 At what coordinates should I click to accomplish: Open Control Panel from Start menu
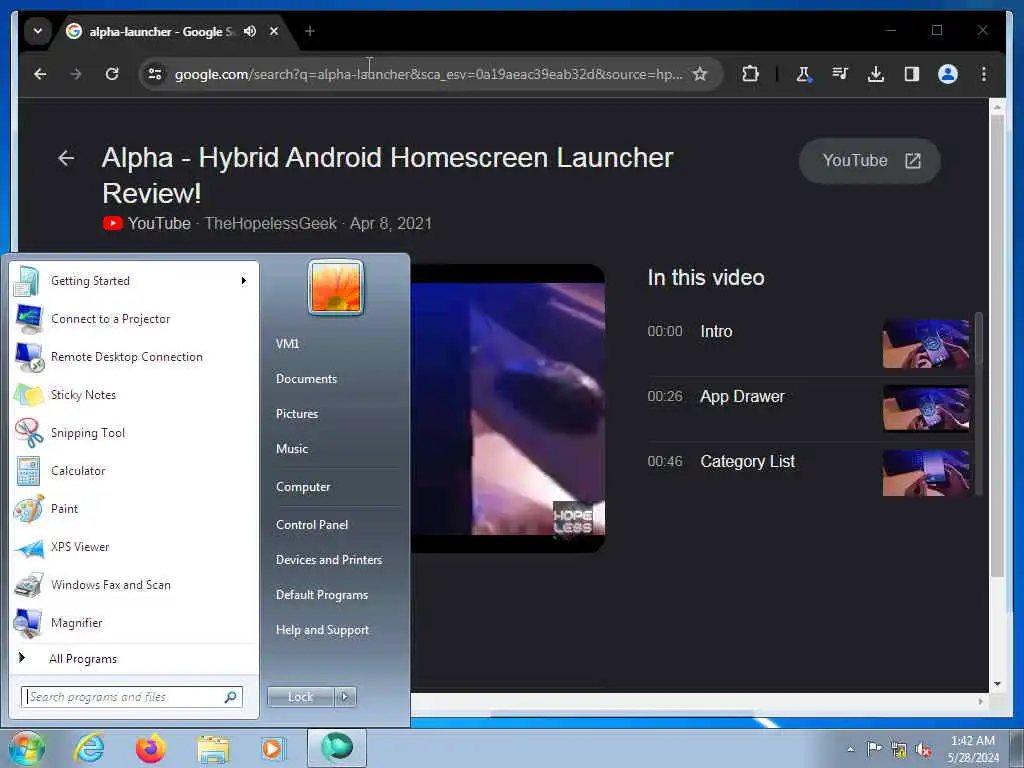(x=312, y=524)
